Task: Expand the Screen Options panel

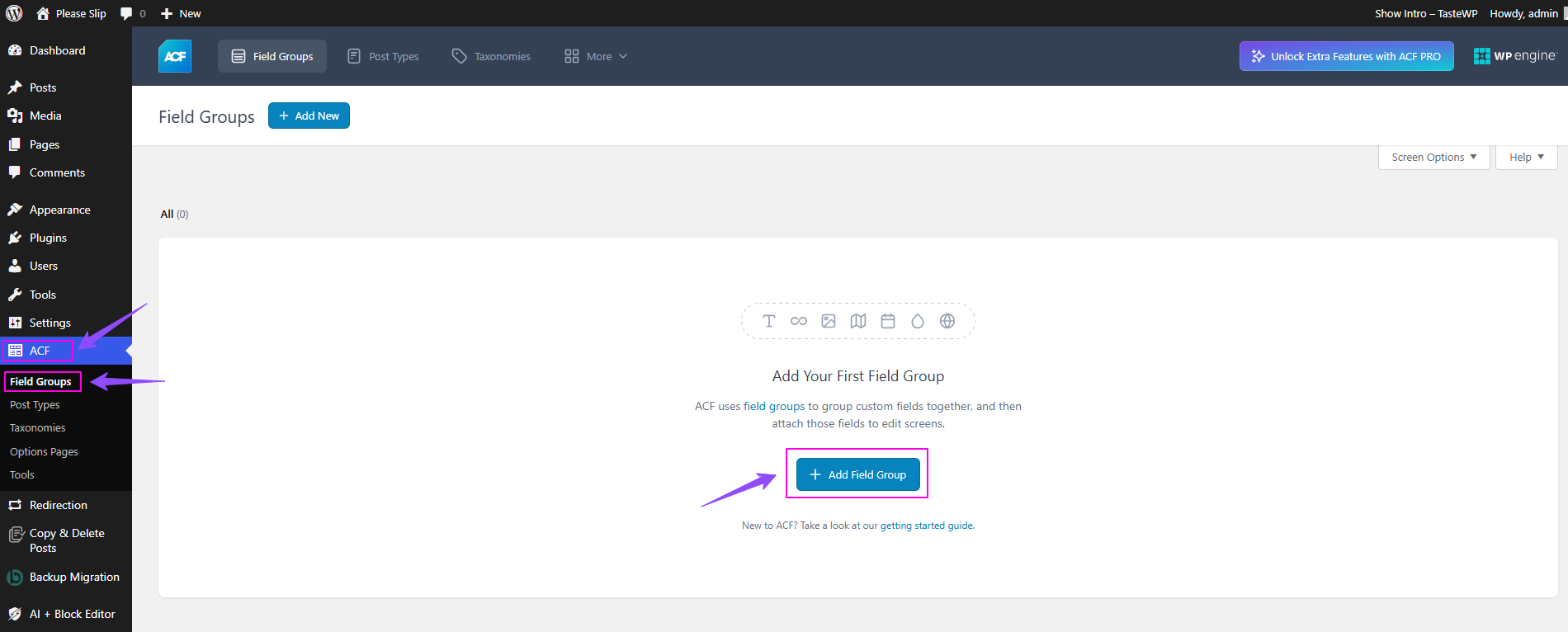Action: (1434, 157)
